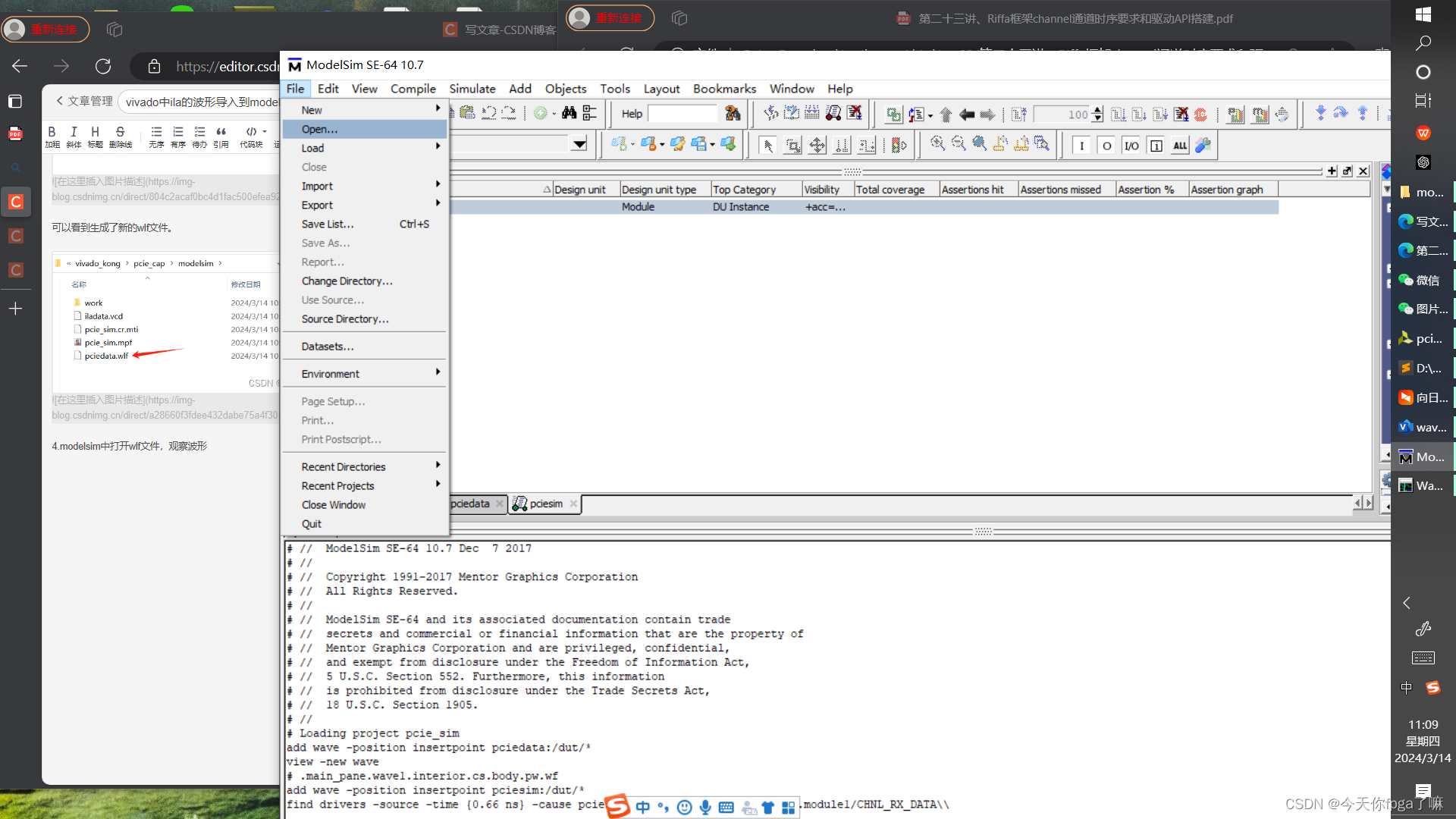The width and height of the screenshot is (1456, 819).
Task: Click the Change Directory menu option
Action: click(x=346, y=281)
